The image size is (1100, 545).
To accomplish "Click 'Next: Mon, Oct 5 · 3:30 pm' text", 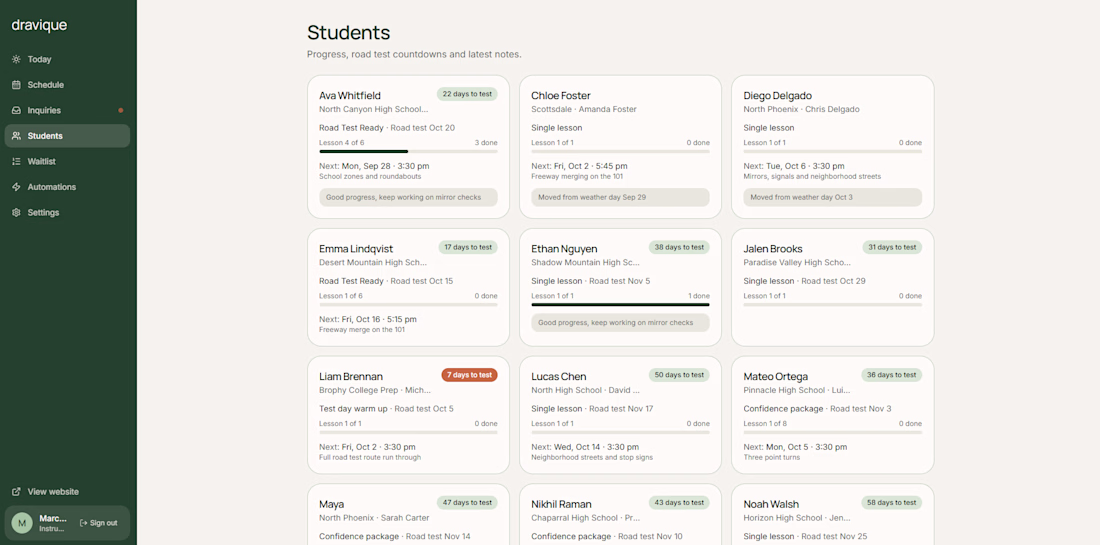I will point(795,447).
